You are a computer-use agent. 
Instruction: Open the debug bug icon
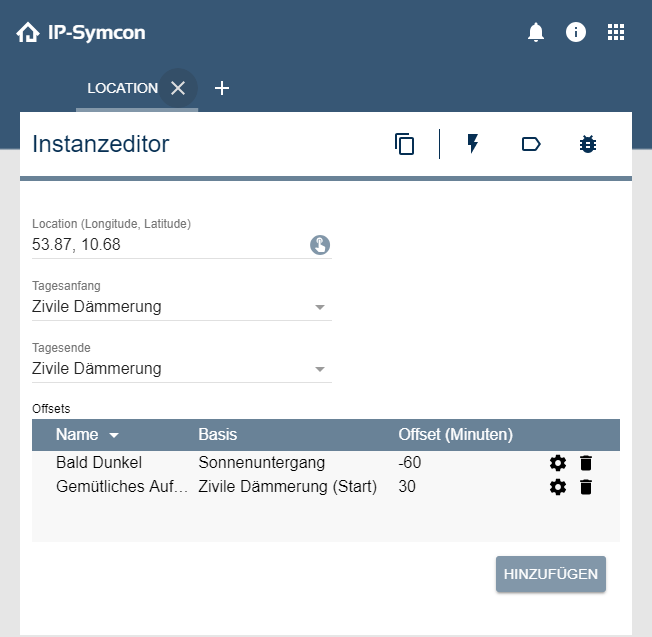588,144
